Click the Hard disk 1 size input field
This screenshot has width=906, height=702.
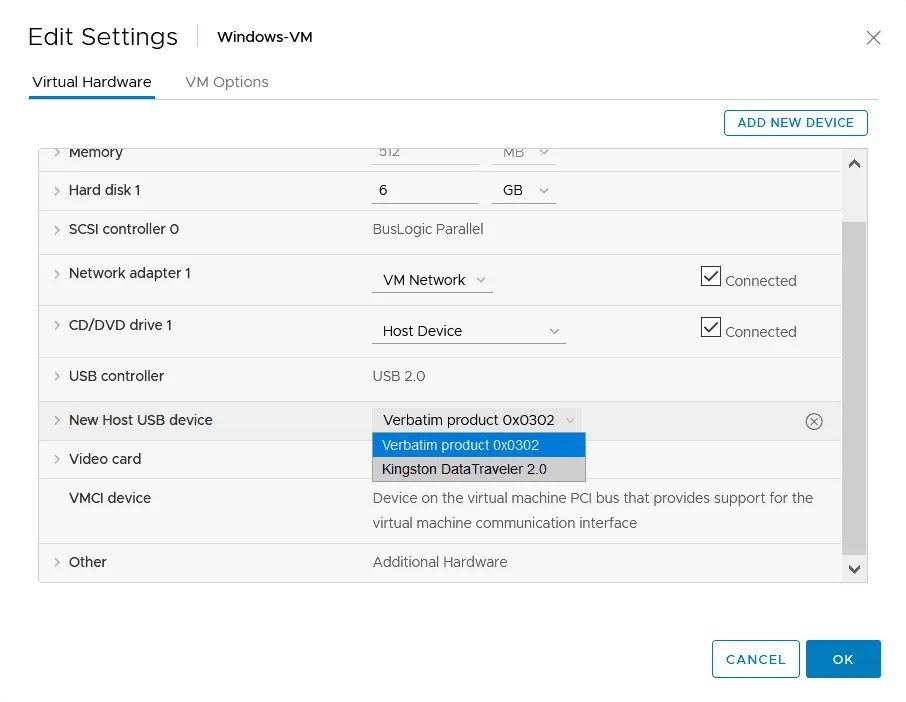(x=425, y=189)
